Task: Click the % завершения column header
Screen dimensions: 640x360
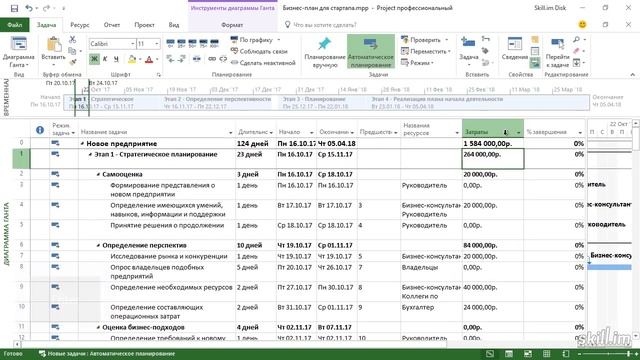Action: (555, 128)
